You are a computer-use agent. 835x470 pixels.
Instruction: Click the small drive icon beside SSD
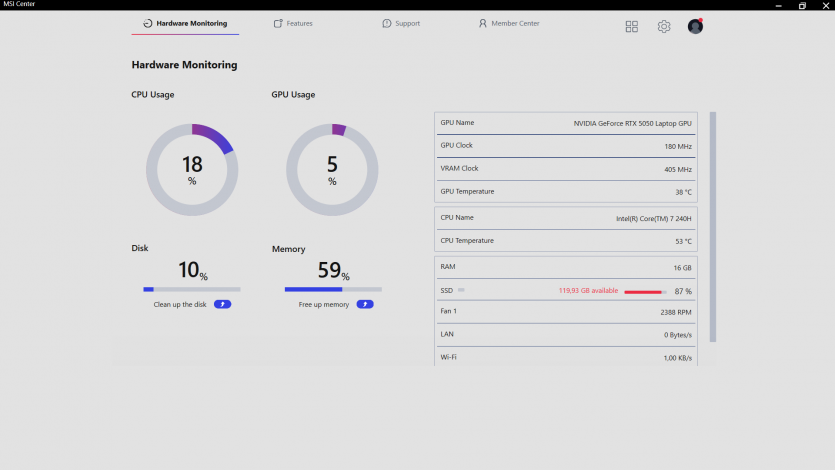[461, 290]
